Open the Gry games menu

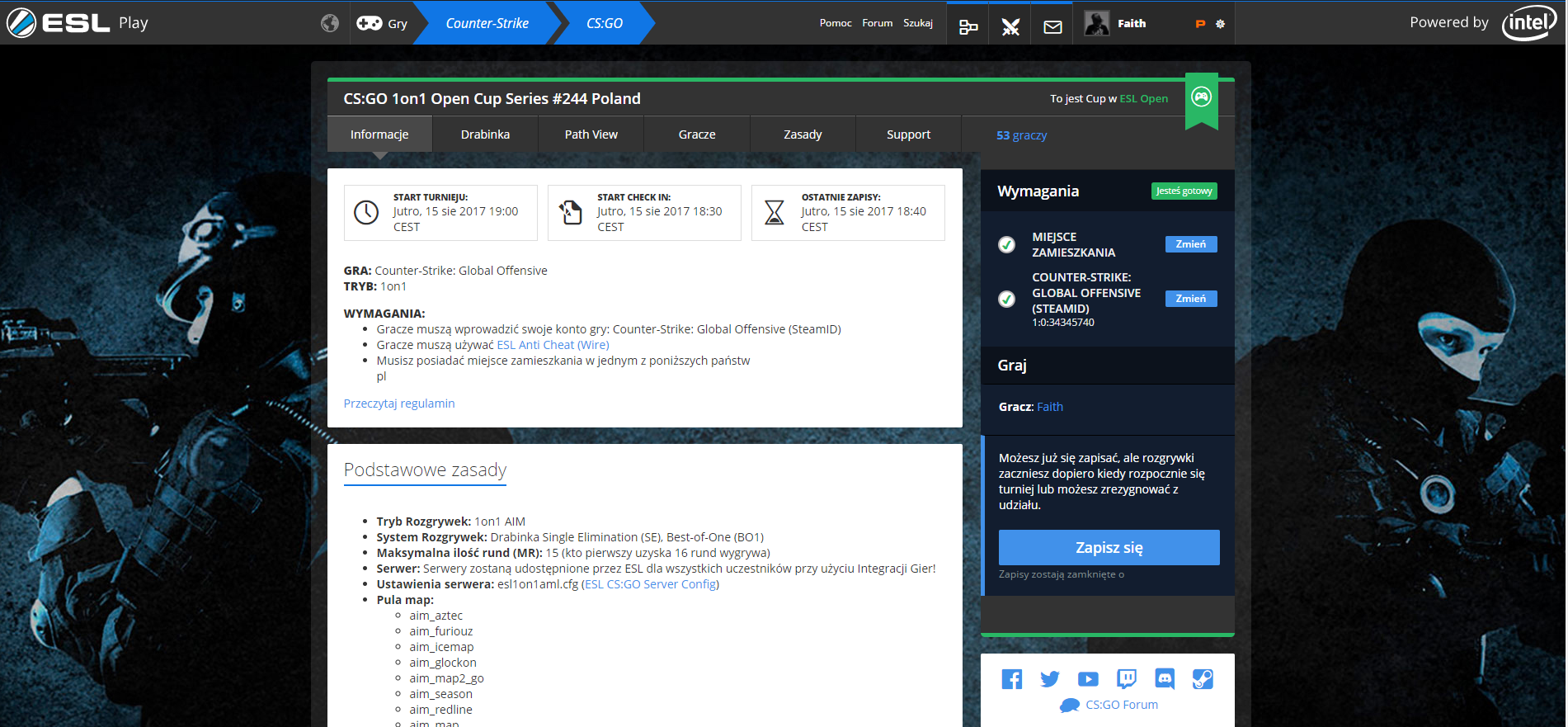(x=382, y=23)
